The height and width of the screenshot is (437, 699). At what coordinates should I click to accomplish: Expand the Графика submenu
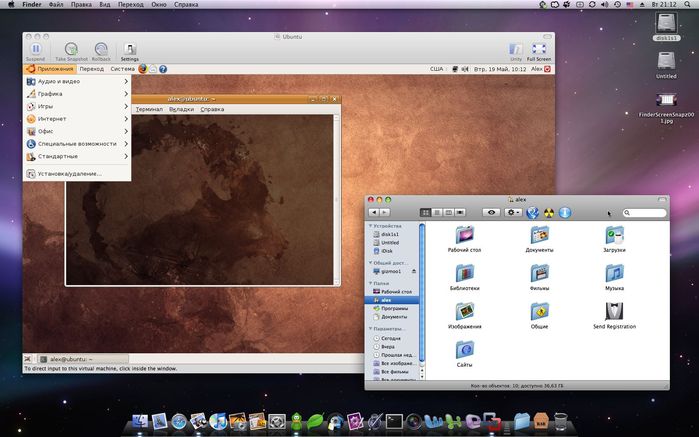coord(77,94)
